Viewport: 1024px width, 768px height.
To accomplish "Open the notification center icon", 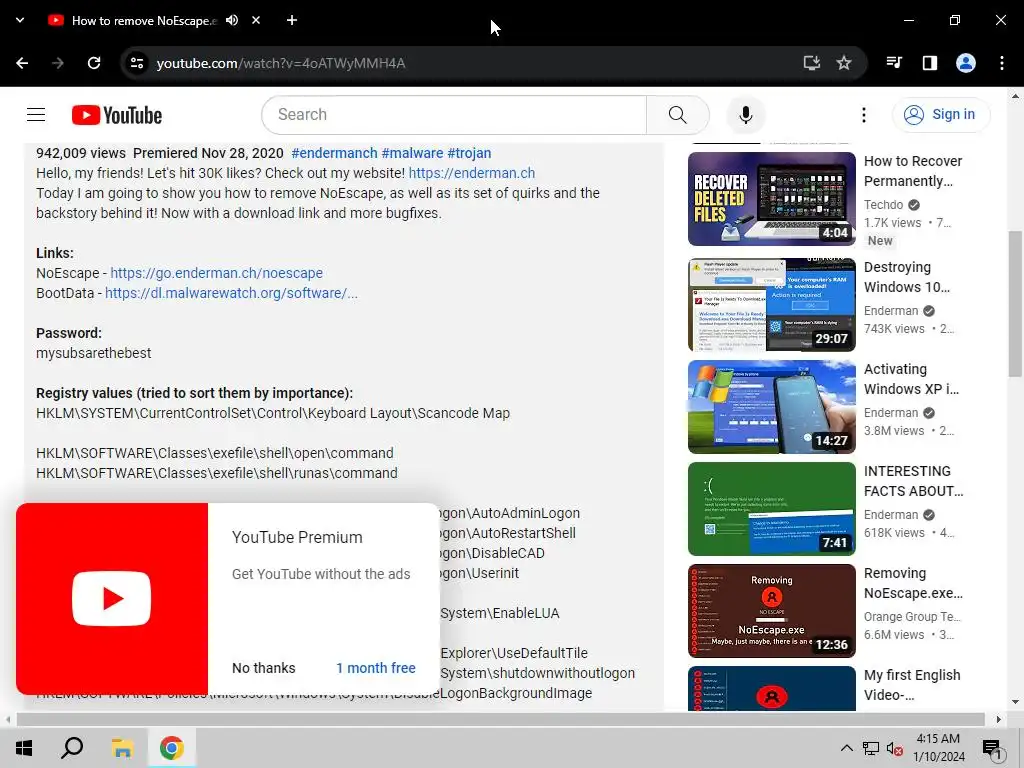I will coord(993,748).
